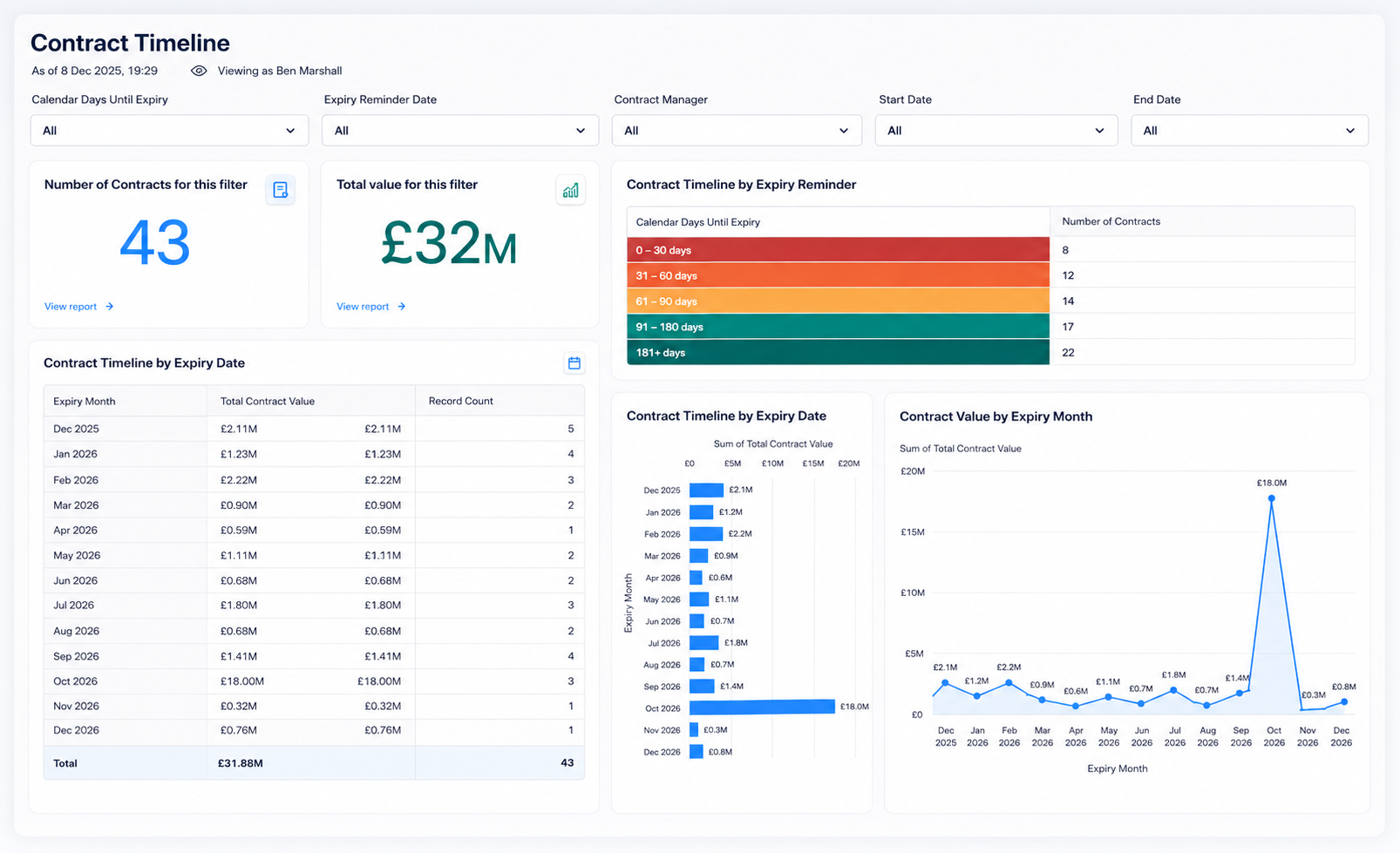Click the Total £31.88M cell
This screenshot has height=853, width=1400.
pos(240,763)
